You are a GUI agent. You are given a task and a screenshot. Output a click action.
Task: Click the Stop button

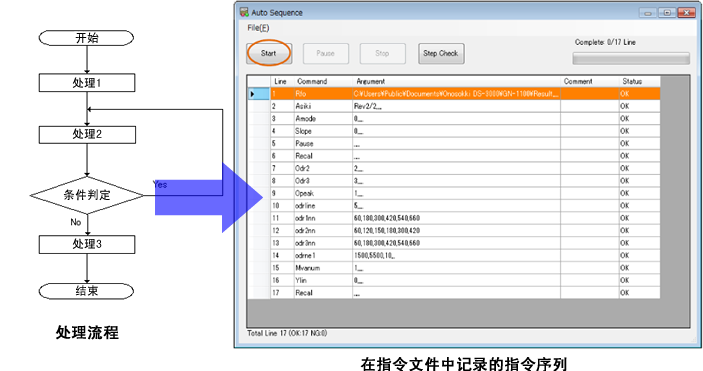382,53
